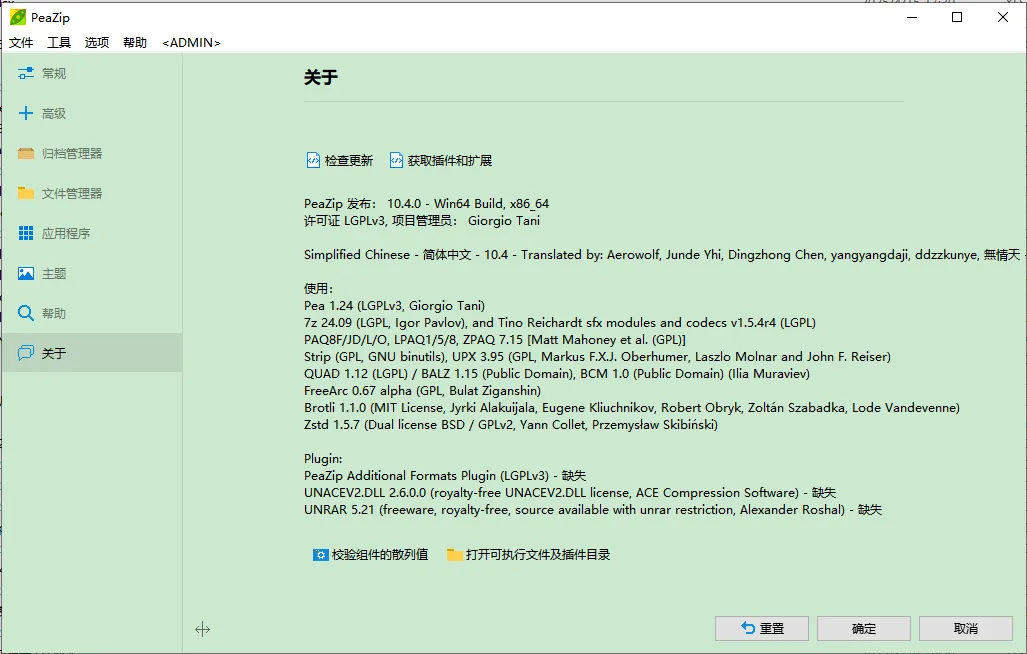The height and width of the screenshot is (654, 1027).
Task: Click the QUAD 1.12 / BALZ 1.15 line
Action: click(557, 374)
